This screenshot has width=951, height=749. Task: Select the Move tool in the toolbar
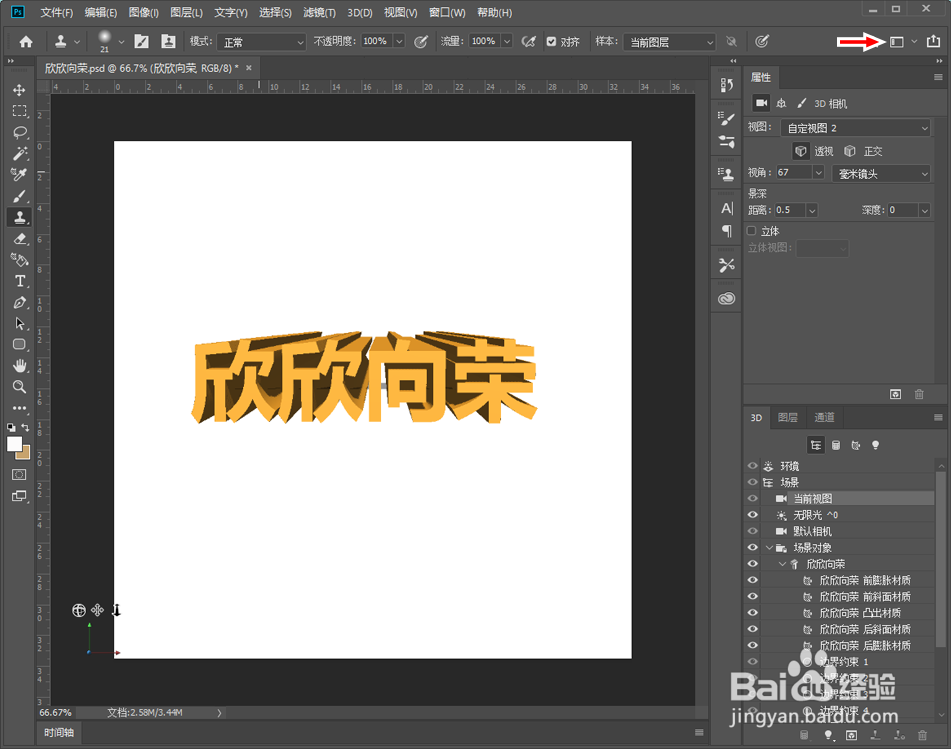(19, 89)
